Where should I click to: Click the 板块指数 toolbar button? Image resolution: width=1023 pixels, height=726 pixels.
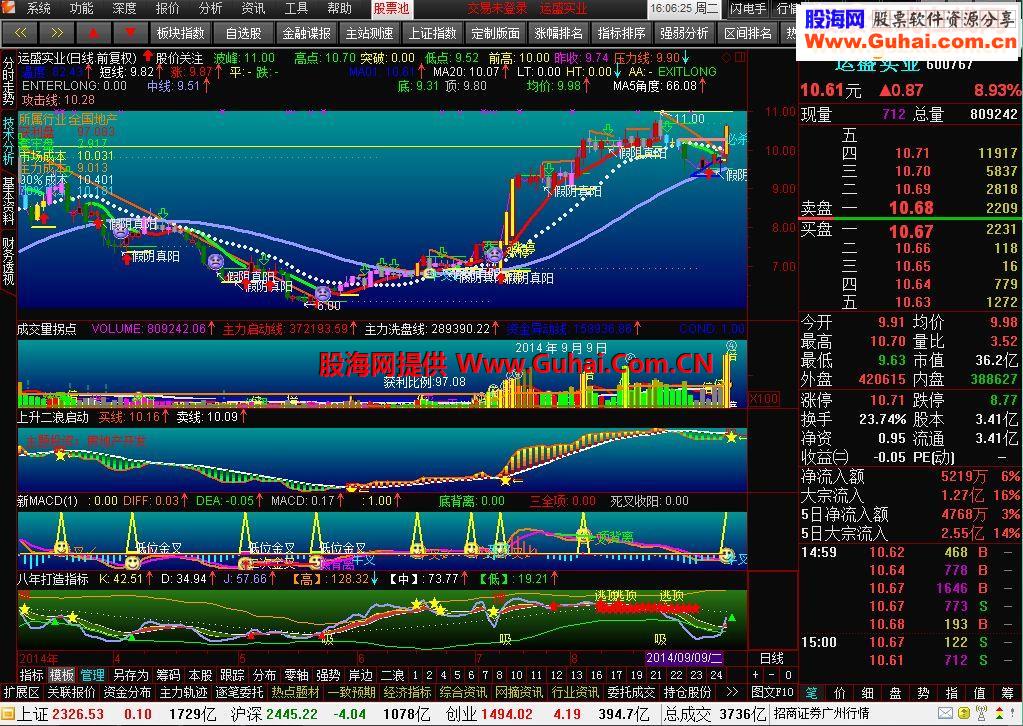pos(181,32)
